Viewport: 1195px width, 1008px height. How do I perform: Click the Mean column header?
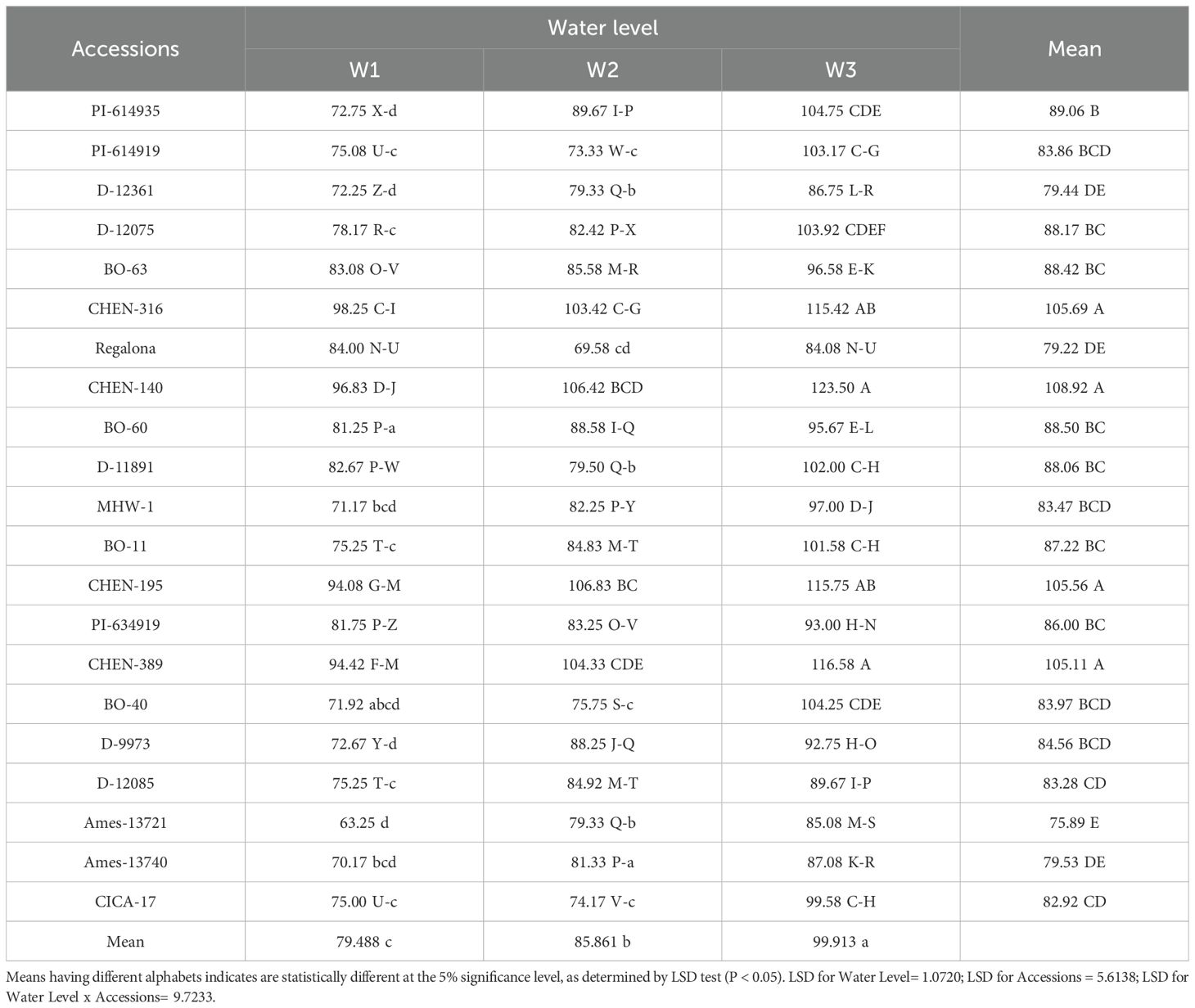1074,49
